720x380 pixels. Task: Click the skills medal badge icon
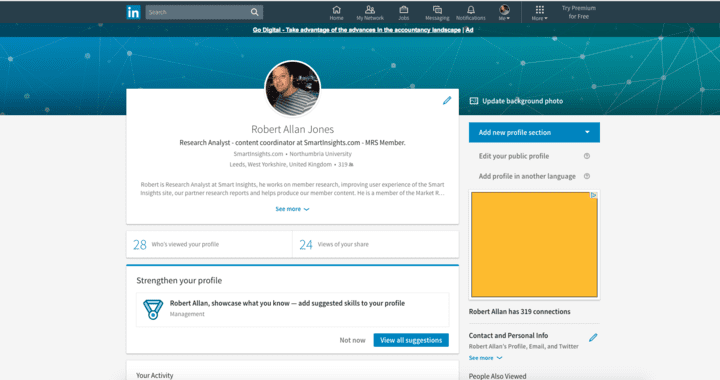point(153,309)
